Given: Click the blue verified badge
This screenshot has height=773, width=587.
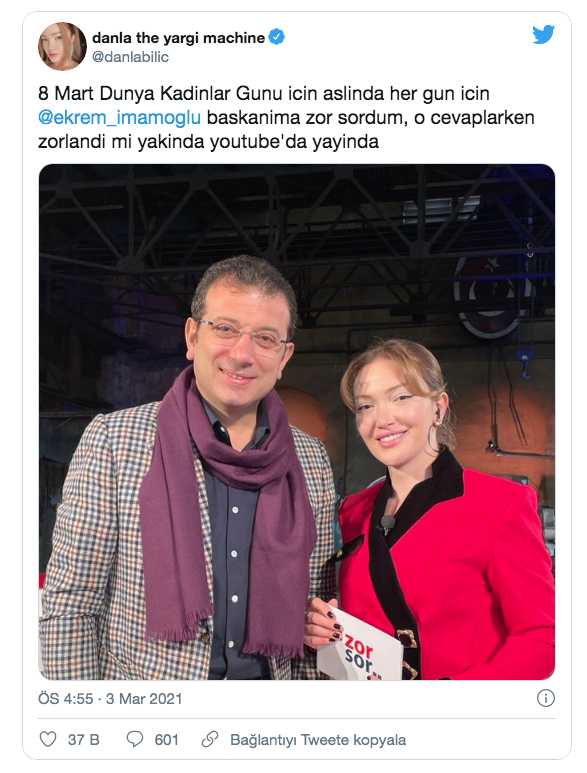Looking at the screenshot, I should point(276,37).
